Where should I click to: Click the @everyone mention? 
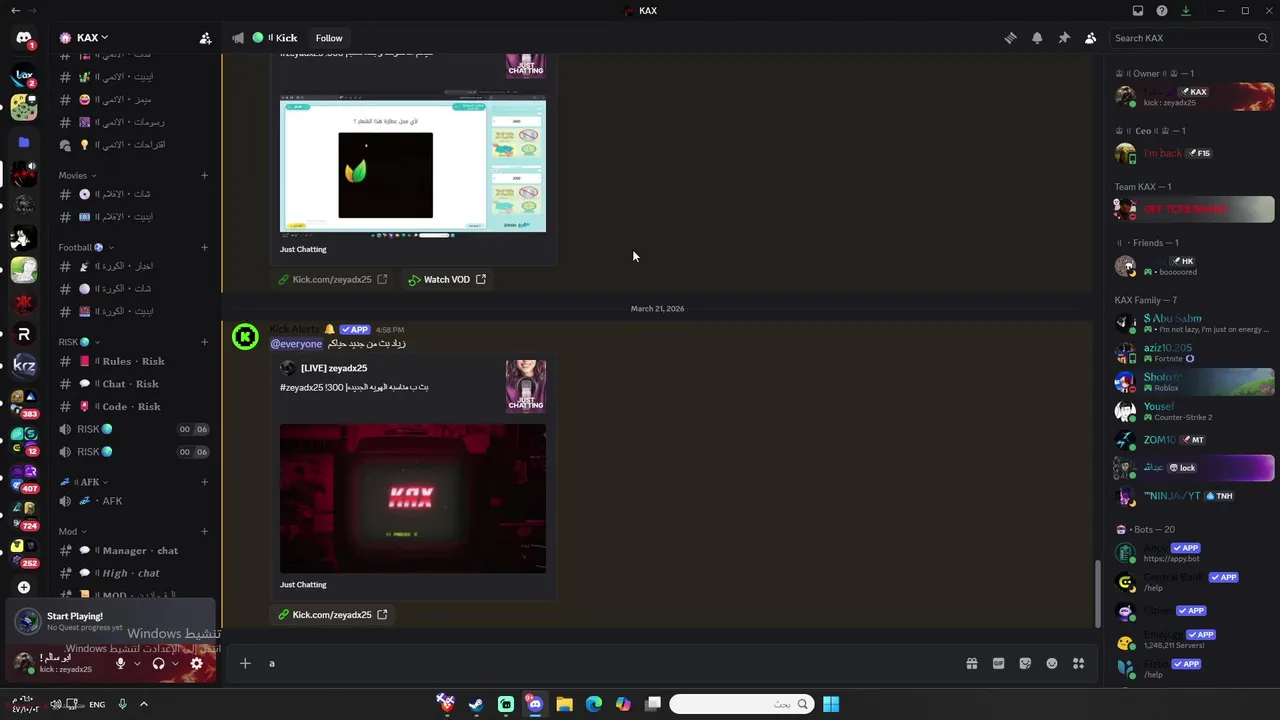(296, 344)
